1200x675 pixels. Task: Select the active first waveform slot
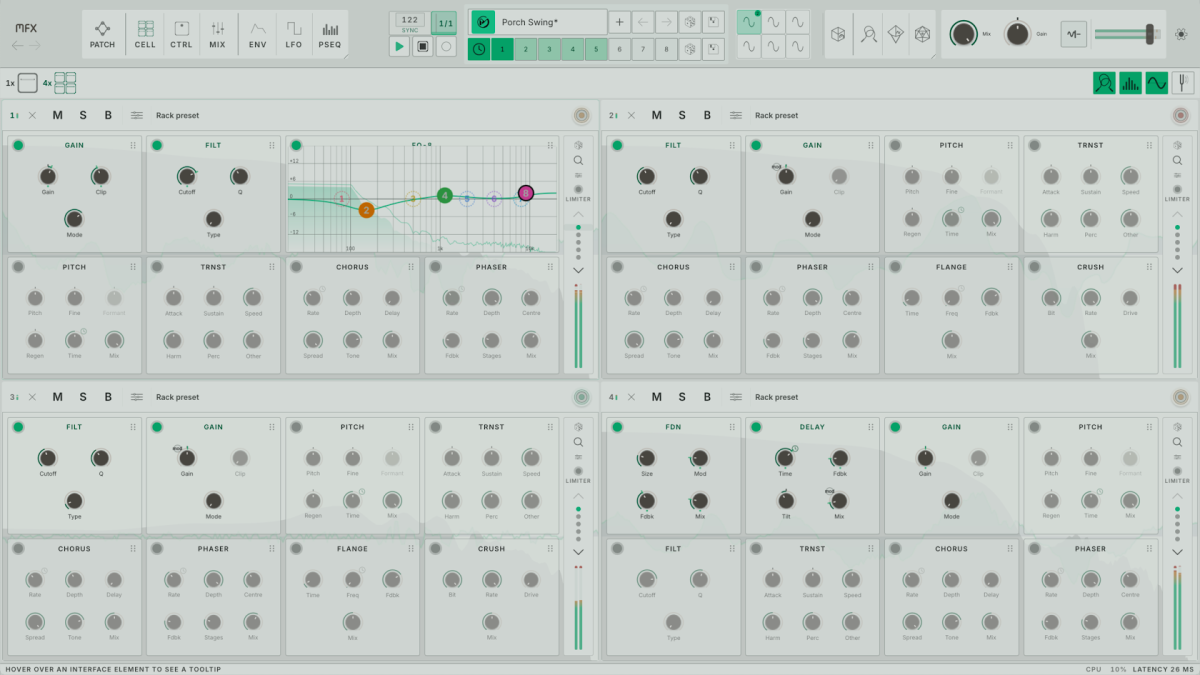point(749,21)
